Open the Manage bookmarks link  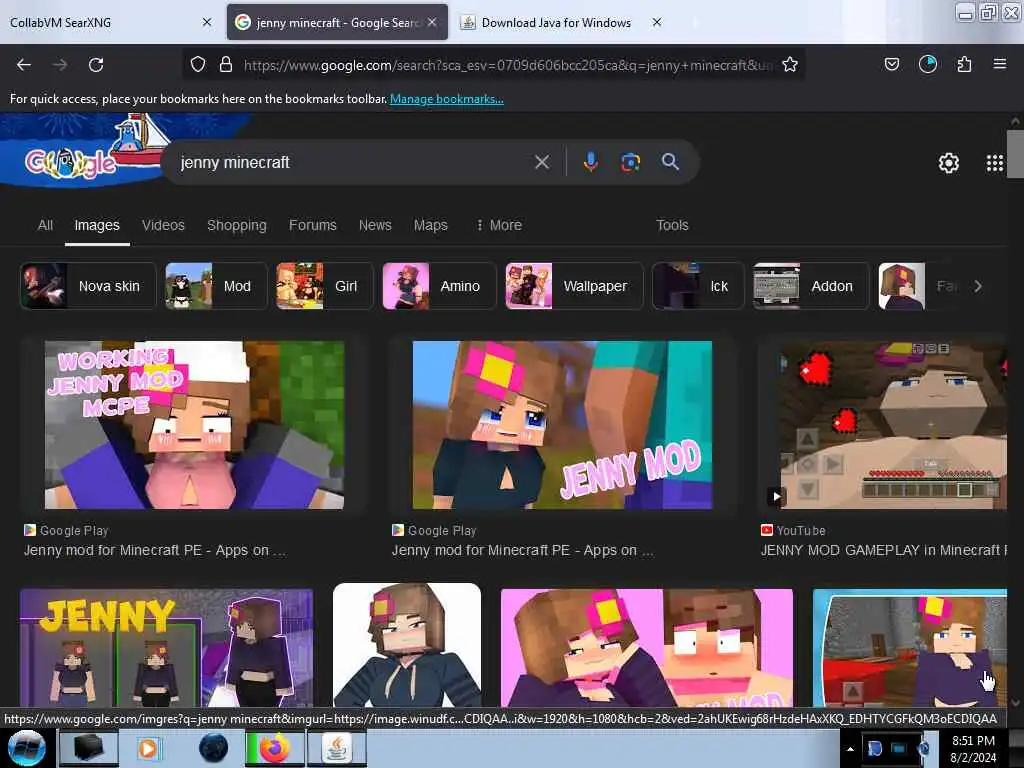pos(447,99)
